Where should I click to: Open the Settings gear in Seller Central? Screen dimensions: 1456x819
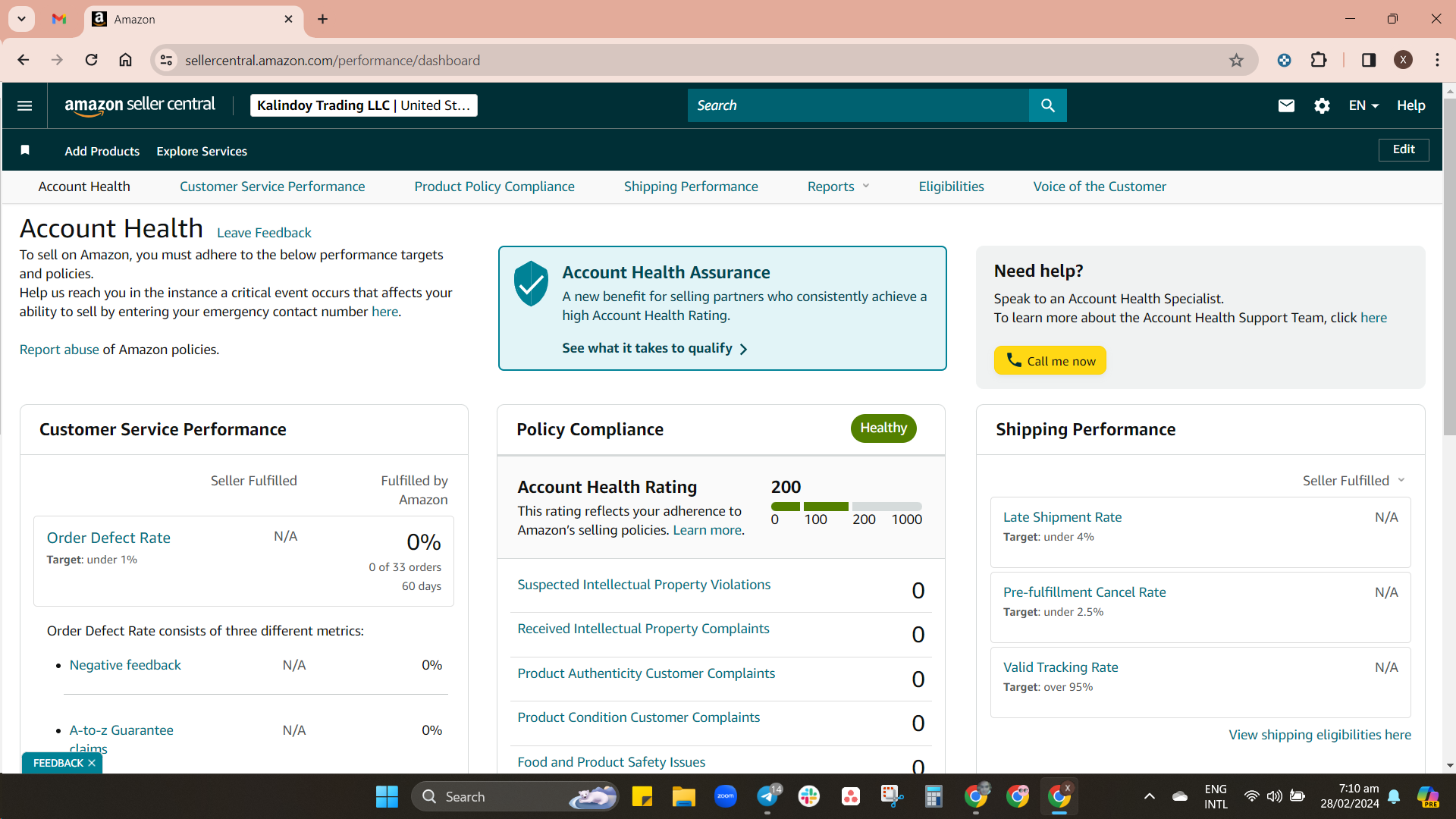pyautogui.click(x=1322, y=105)
